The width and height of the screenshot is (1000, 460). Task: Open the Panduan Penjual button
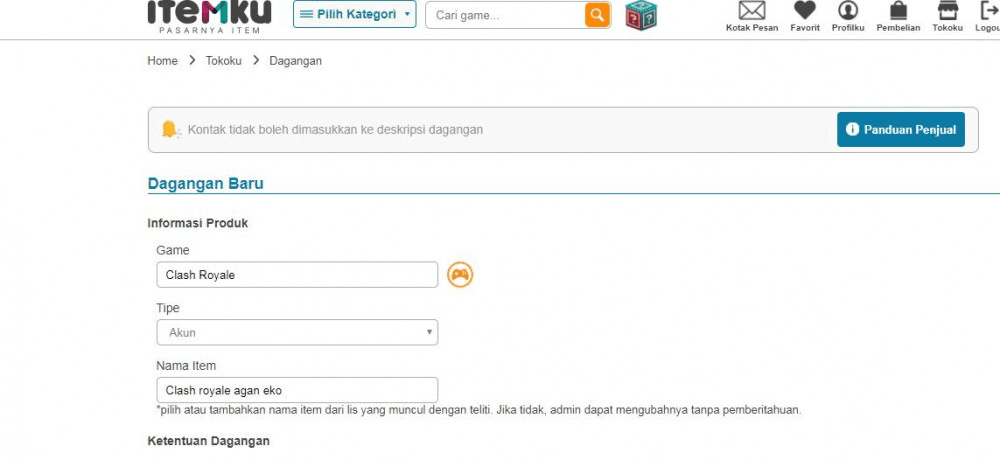point(901,130)
